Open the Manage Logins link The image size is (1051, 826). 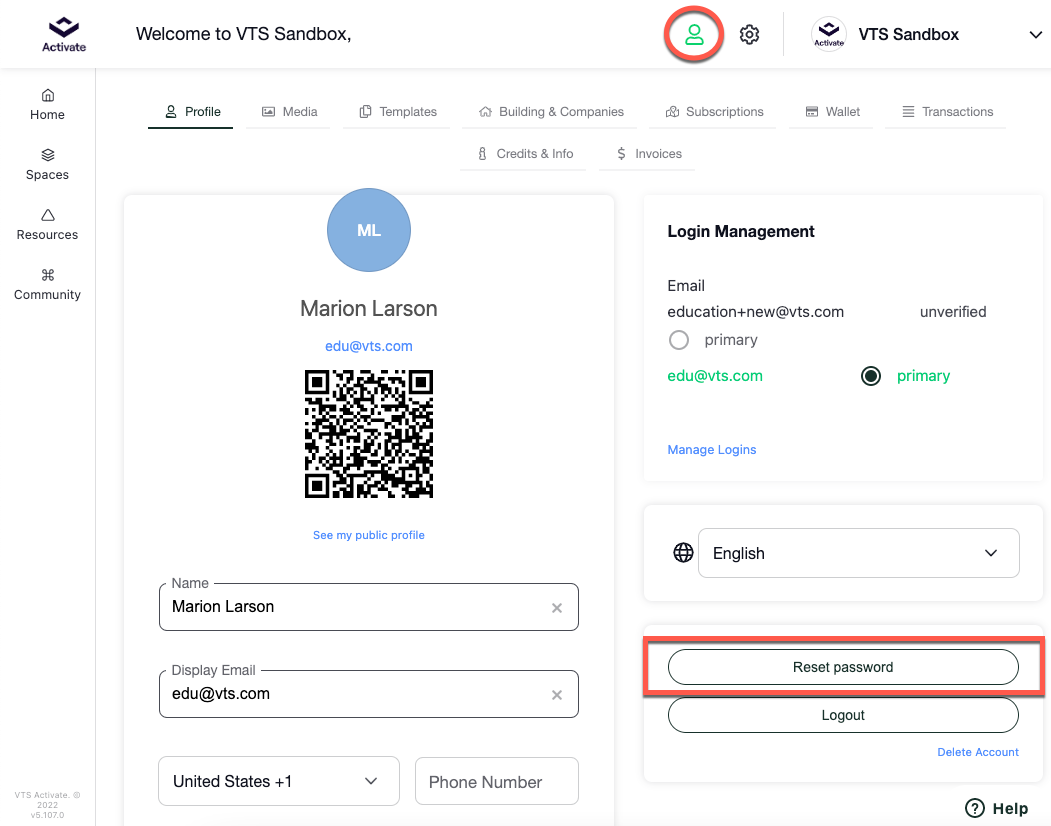712,450
